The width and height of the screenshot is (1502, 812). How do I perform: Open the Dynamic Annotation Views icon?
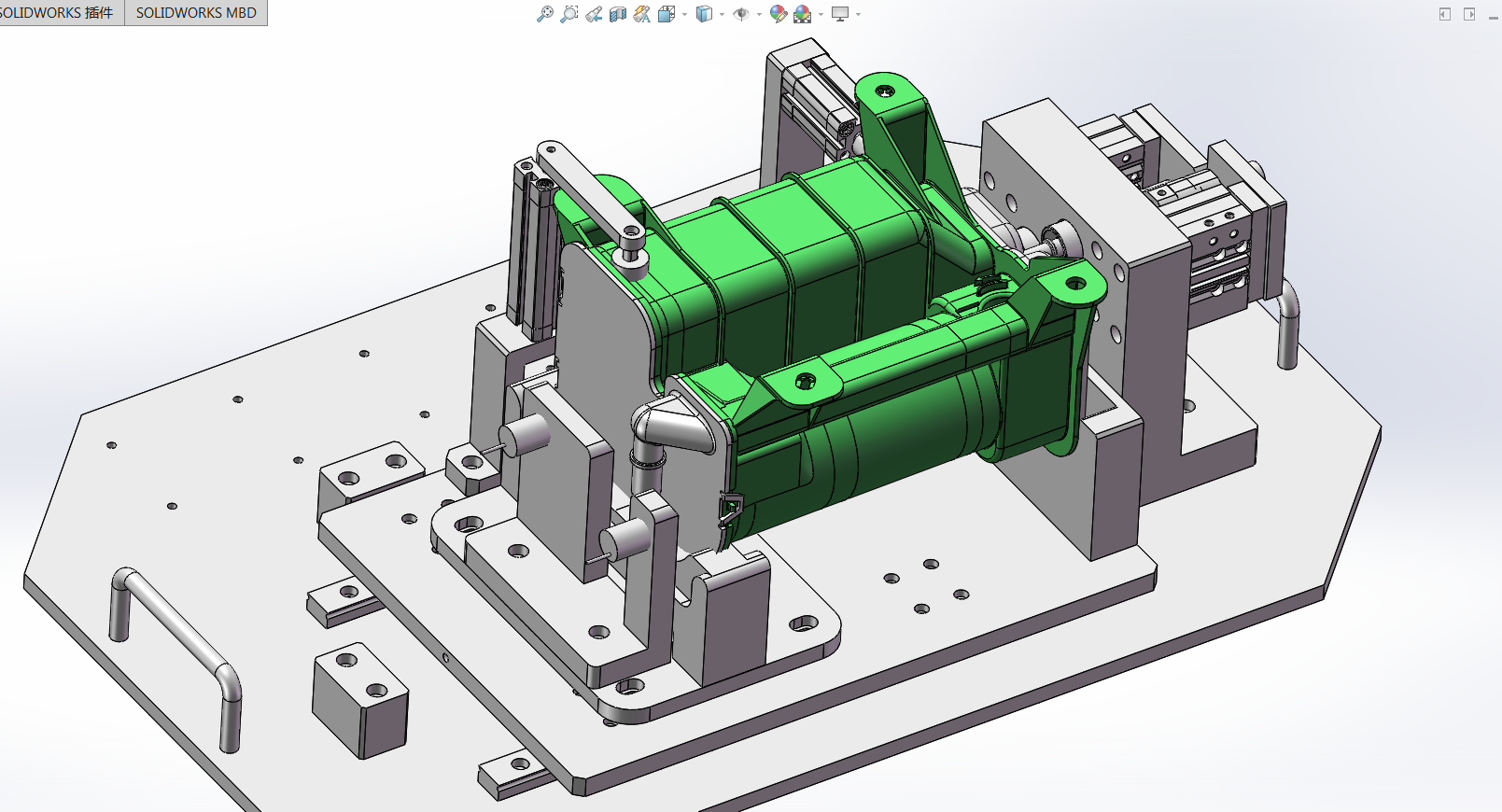642,14
